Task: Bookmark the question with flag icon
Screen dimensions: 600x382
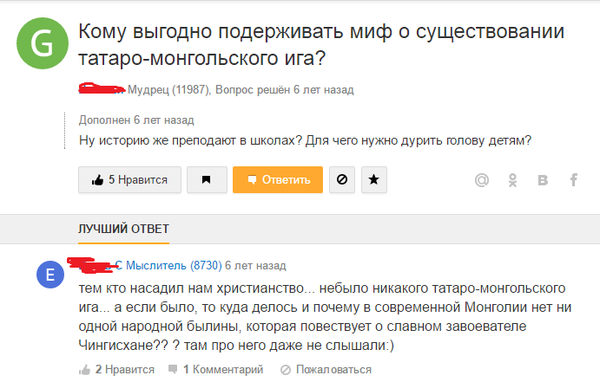Action: (207, 180)
